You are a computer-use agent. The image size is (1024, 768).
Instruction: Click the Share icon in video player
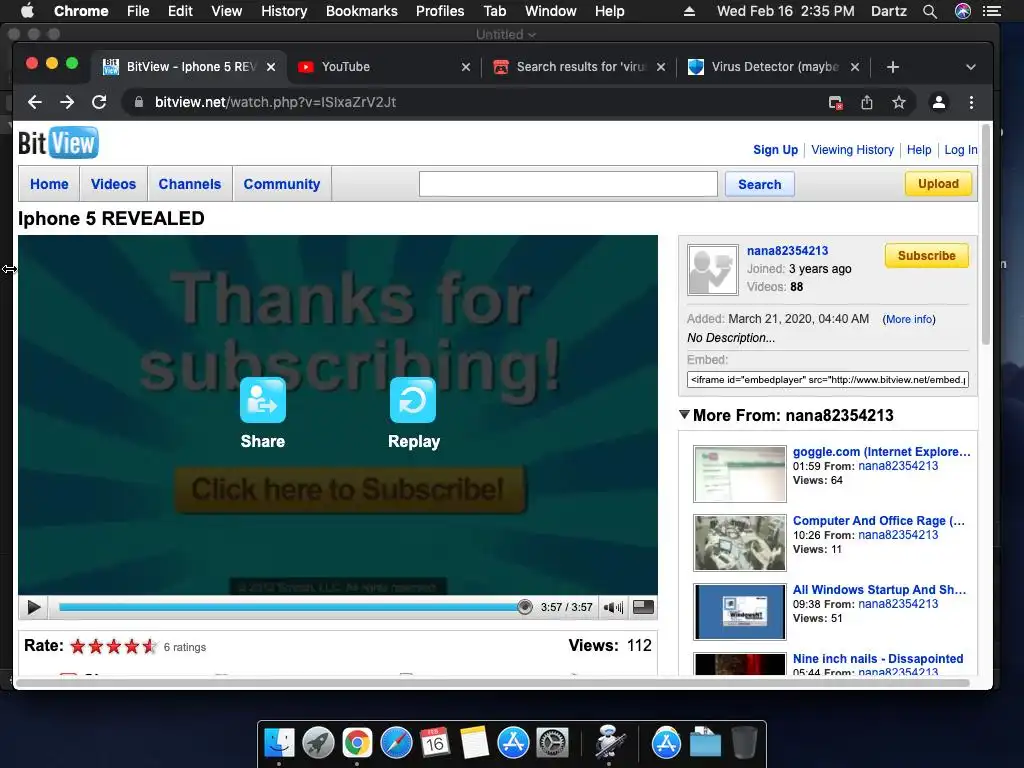pos(263,400)
